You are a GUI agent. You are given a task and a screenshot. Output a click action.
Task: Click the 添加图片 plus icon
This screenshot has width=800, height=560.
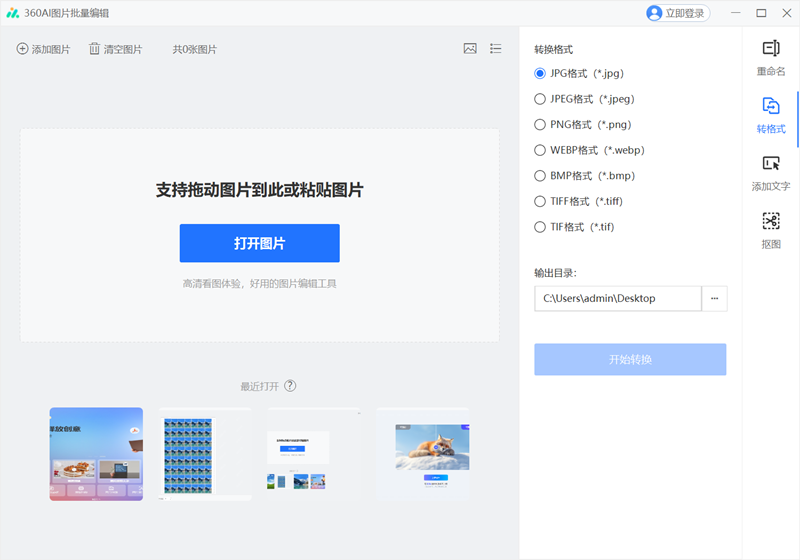(22, 49)
